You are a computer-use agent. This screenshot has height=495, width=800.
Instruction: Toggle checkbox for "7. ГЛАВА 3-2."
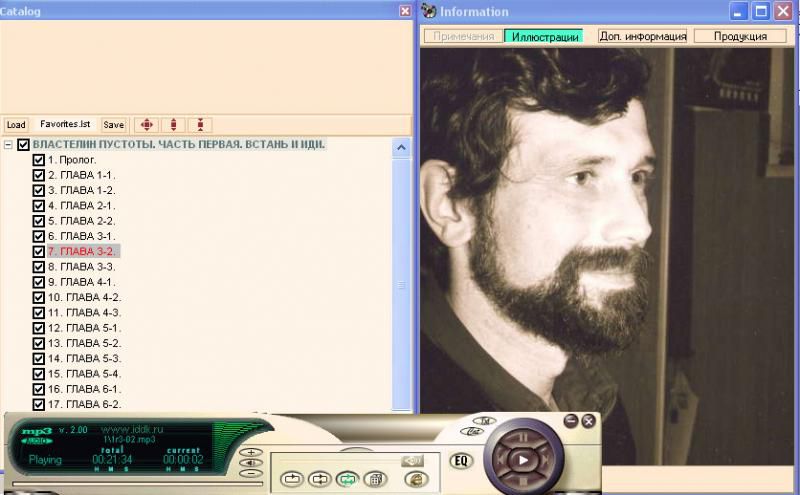click(39, 251)
